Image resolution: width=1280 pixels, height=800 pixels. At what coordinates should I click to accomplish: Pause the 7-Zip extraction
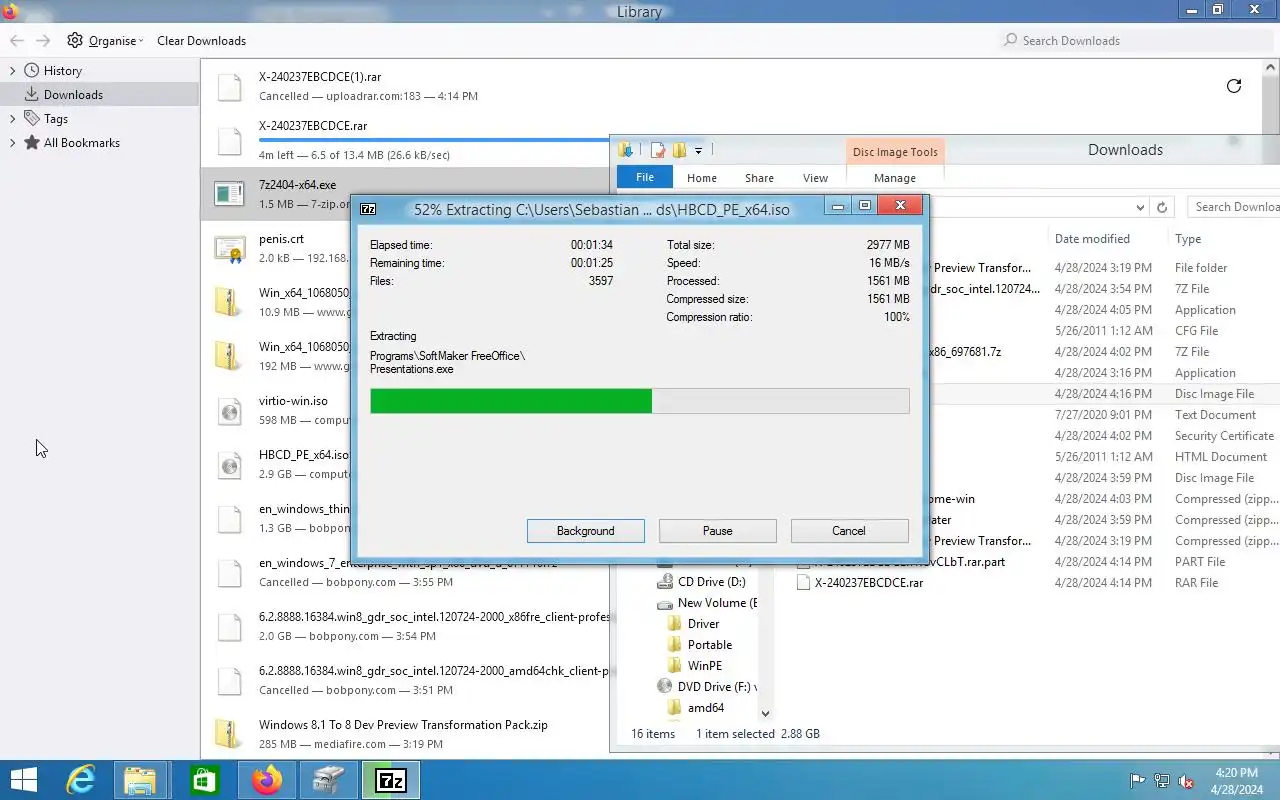pyautogui.click(x=718, y=531)
